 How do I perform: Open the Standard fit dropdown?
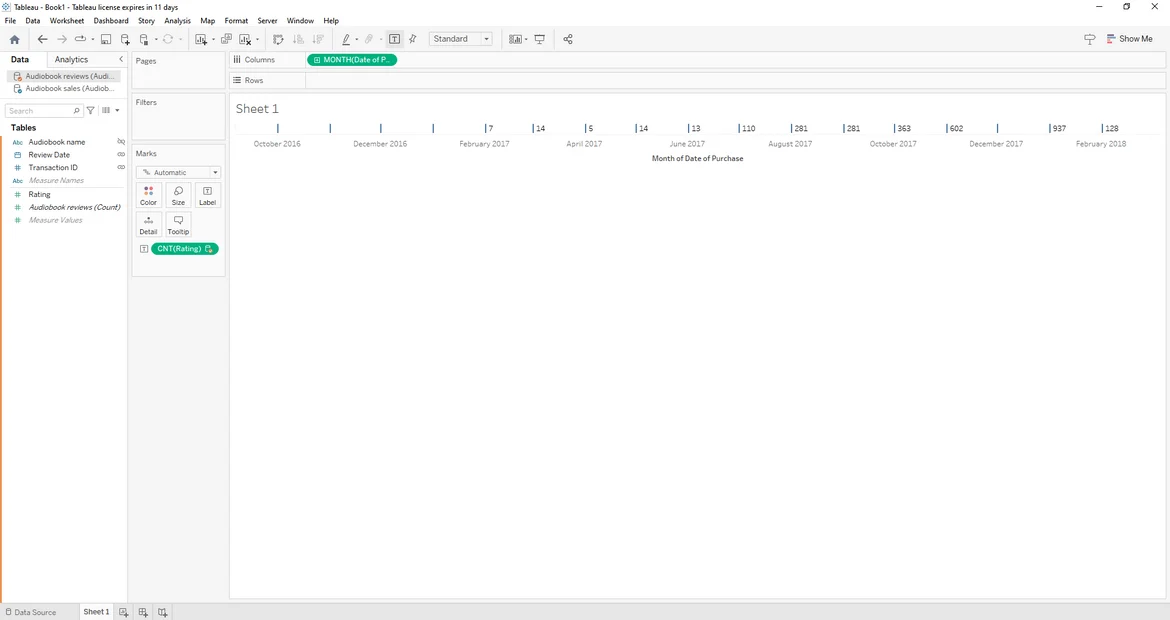pos(460,40)
